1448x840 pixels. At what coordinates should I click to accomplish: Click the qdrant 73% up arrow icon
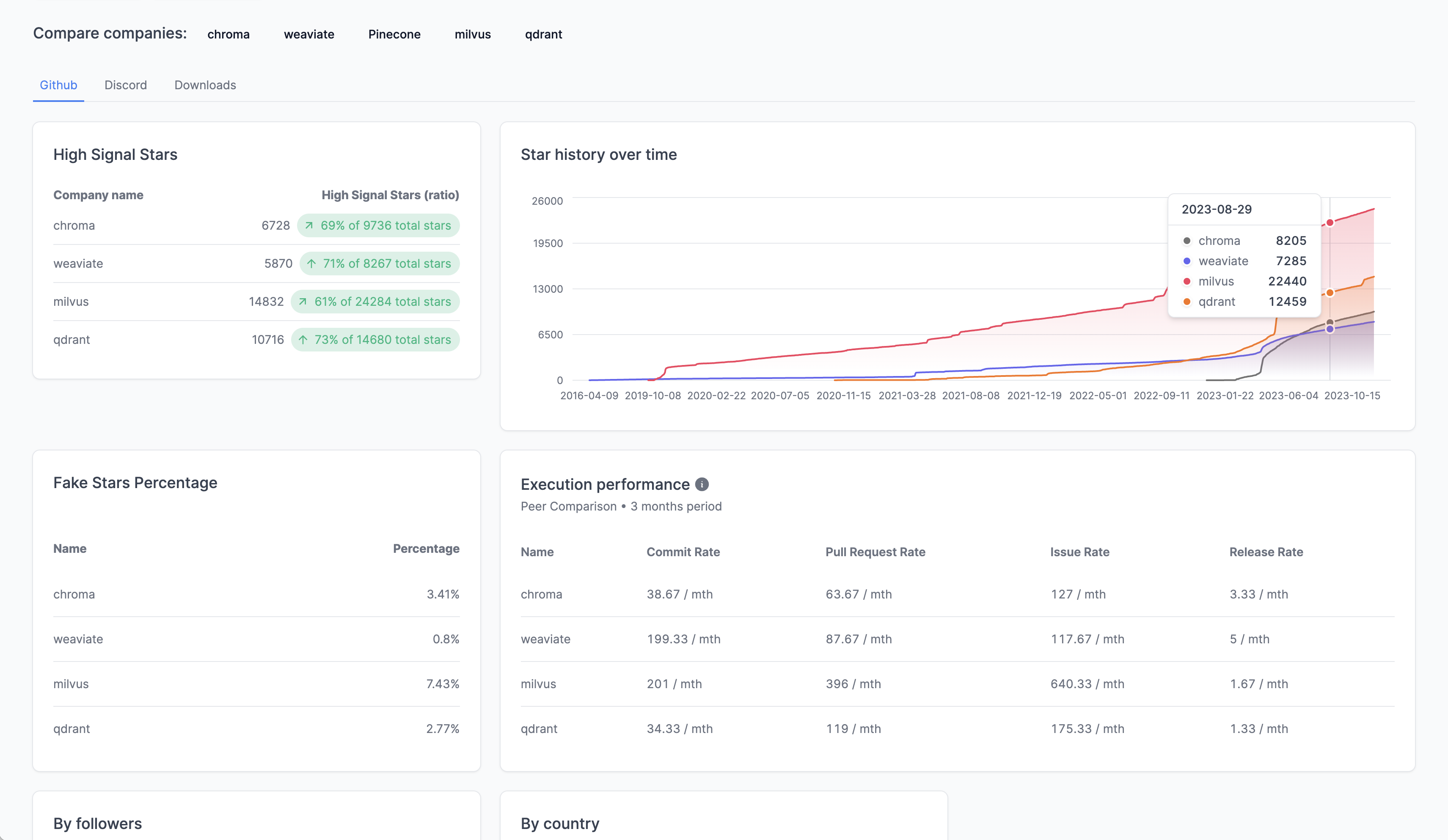click(303, 339)
